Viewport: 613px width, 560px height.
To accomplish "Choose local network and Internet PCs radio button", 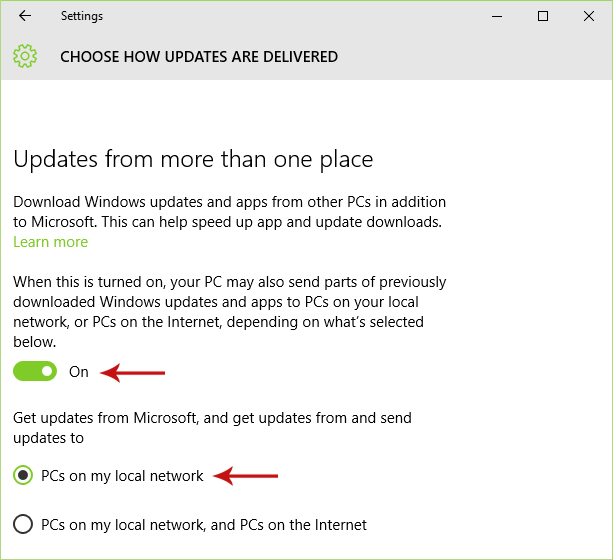I will 23,525.
